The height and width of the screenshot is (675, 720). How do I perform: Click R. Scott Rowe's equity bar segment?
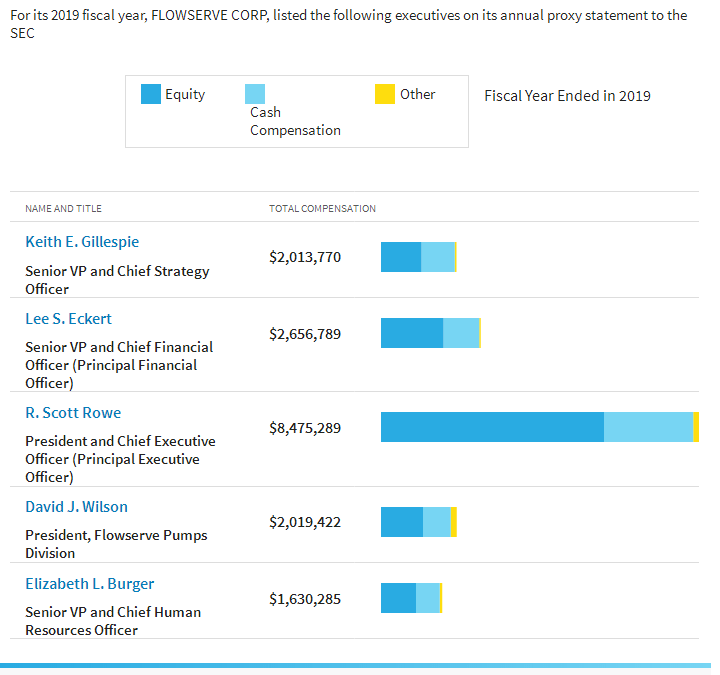[x=492, y=427]
